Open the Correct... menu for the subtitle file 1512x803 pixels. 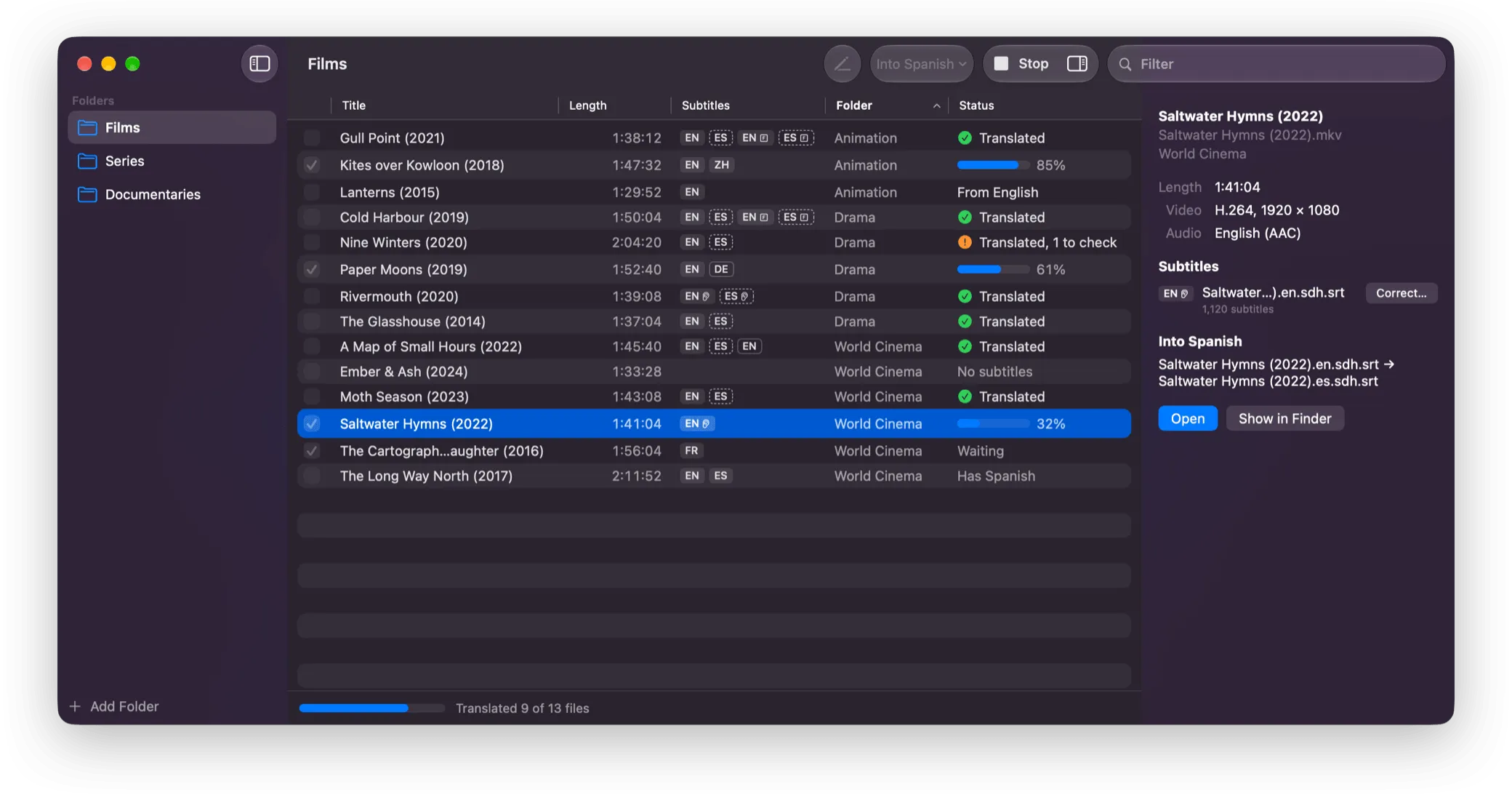(x=1401, y=293)
